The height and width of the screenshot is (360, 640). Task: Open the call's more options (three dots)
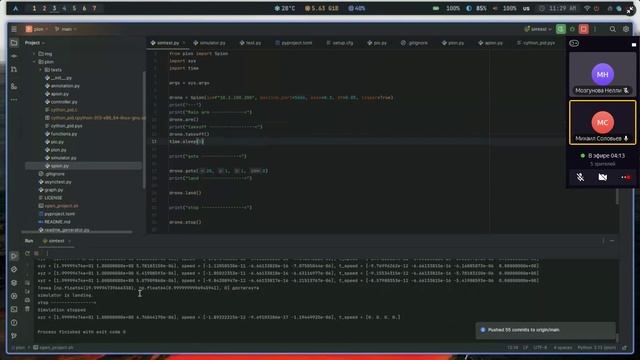coord(625,177)
